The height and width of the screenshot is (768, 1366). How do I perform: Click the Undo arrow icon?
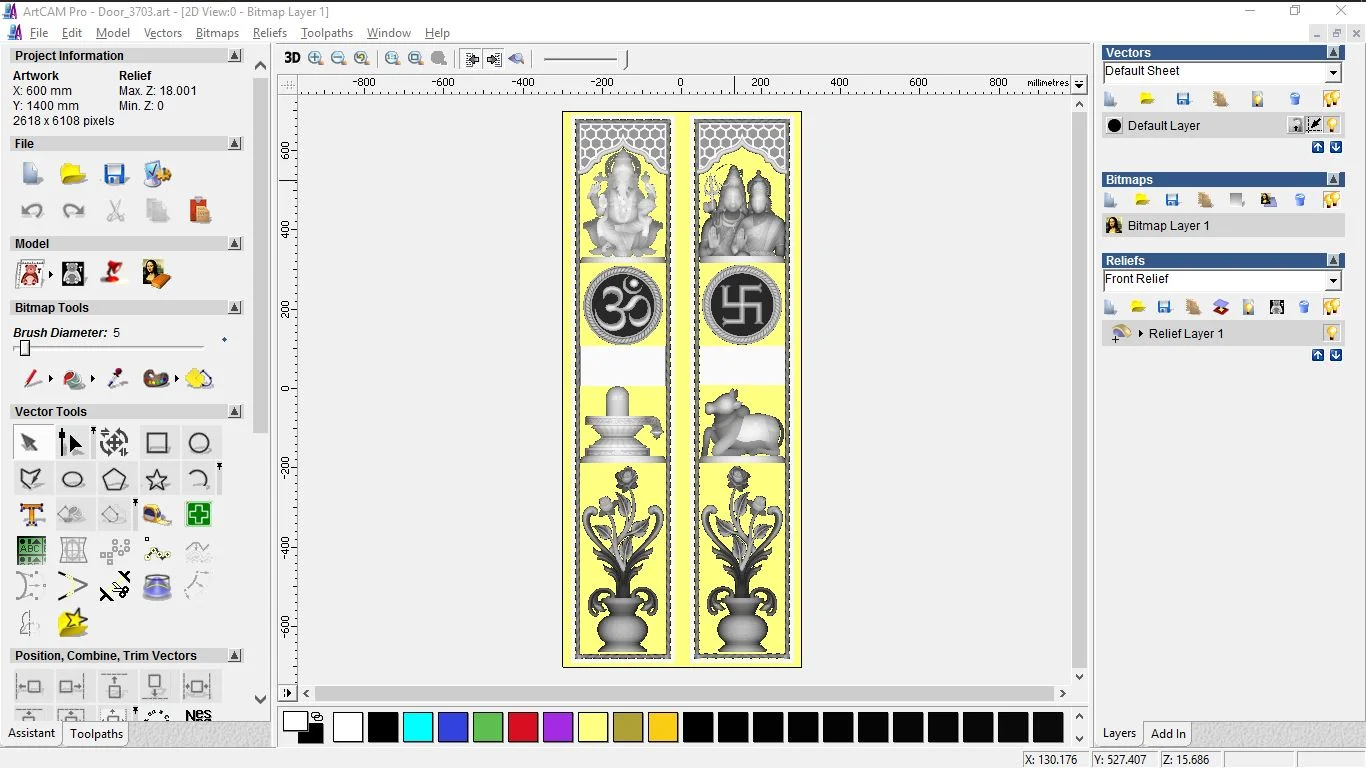pyautogui.click(x=32, y=210)
